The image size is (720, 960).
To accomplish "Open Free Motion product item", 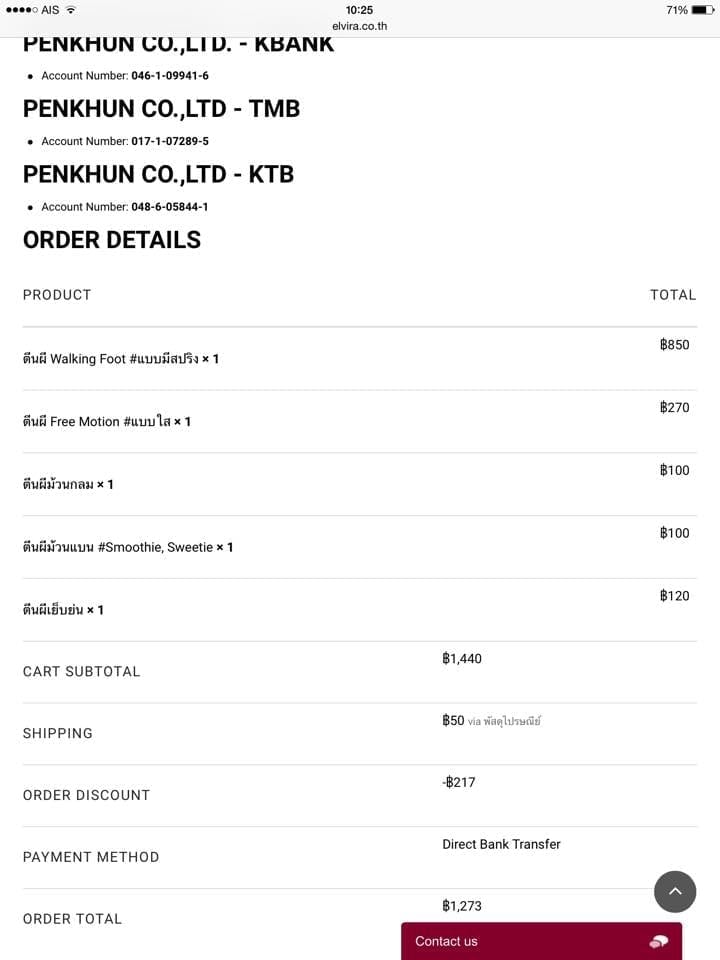I will pyautogui.click(x=106, y=422).
